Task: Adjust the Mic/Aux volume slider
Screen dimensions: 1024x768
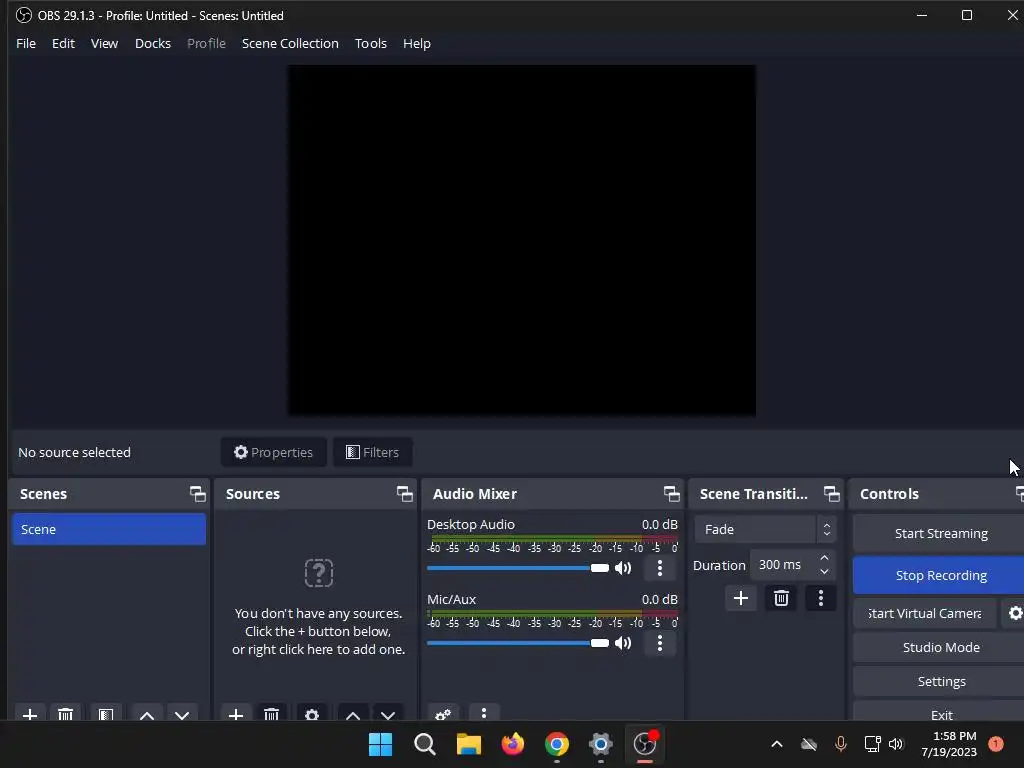Action: [x=517, y=643]
